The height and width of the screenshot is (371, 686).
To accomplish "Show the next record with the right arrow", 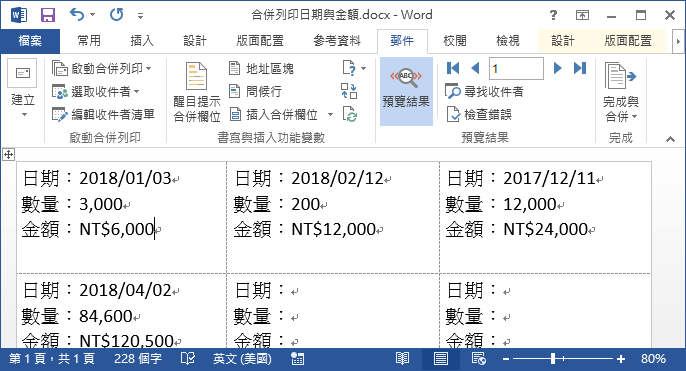I will [x=557, y=68].
